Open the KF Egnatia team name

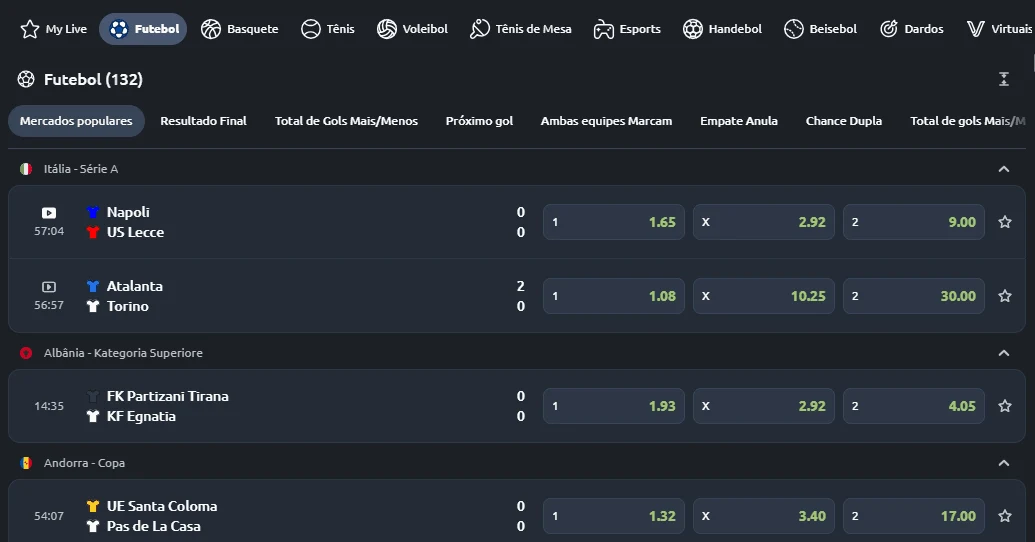point(141,417)
